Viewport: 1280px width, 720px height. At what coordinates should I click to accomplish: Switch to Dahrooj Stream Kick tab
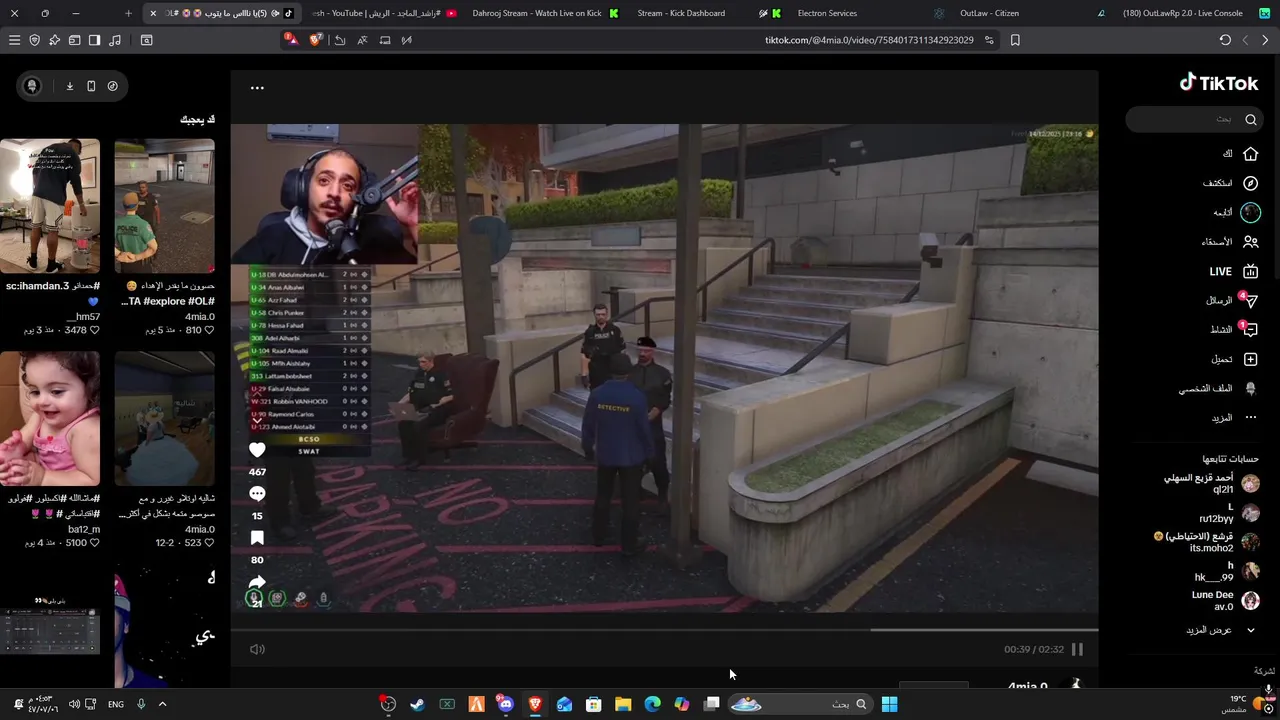[x=545, y=13]
